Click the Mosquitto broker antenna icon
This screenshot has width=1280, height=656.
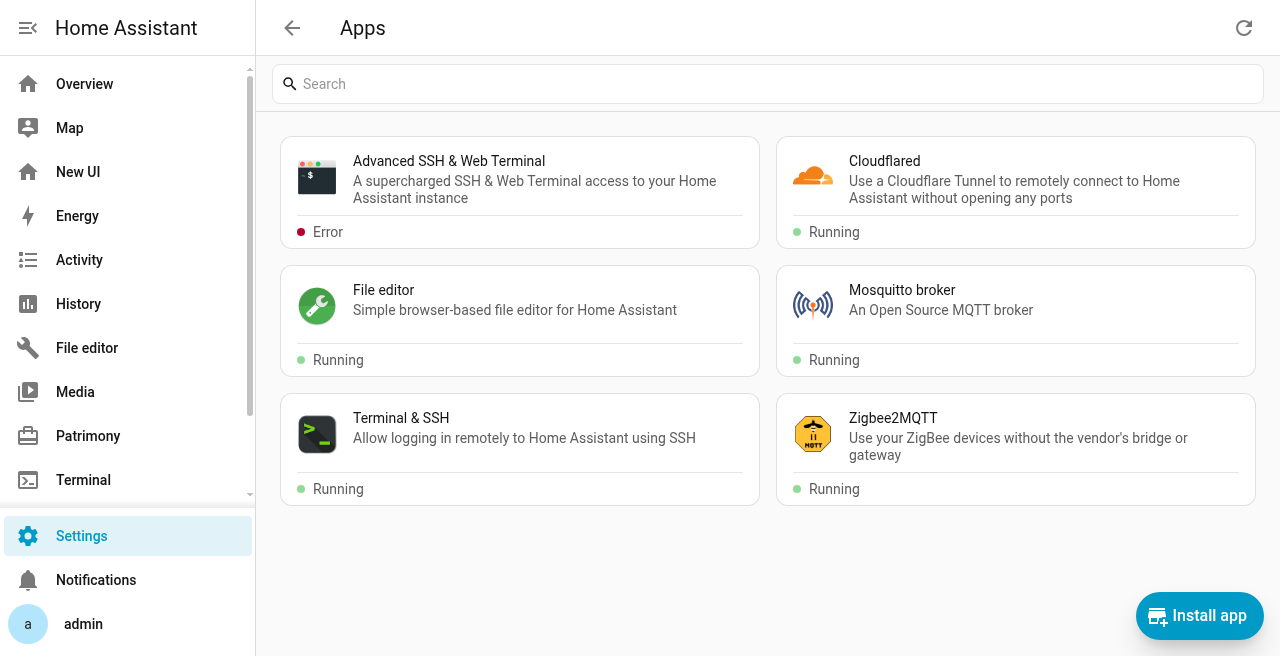(813, 306)
